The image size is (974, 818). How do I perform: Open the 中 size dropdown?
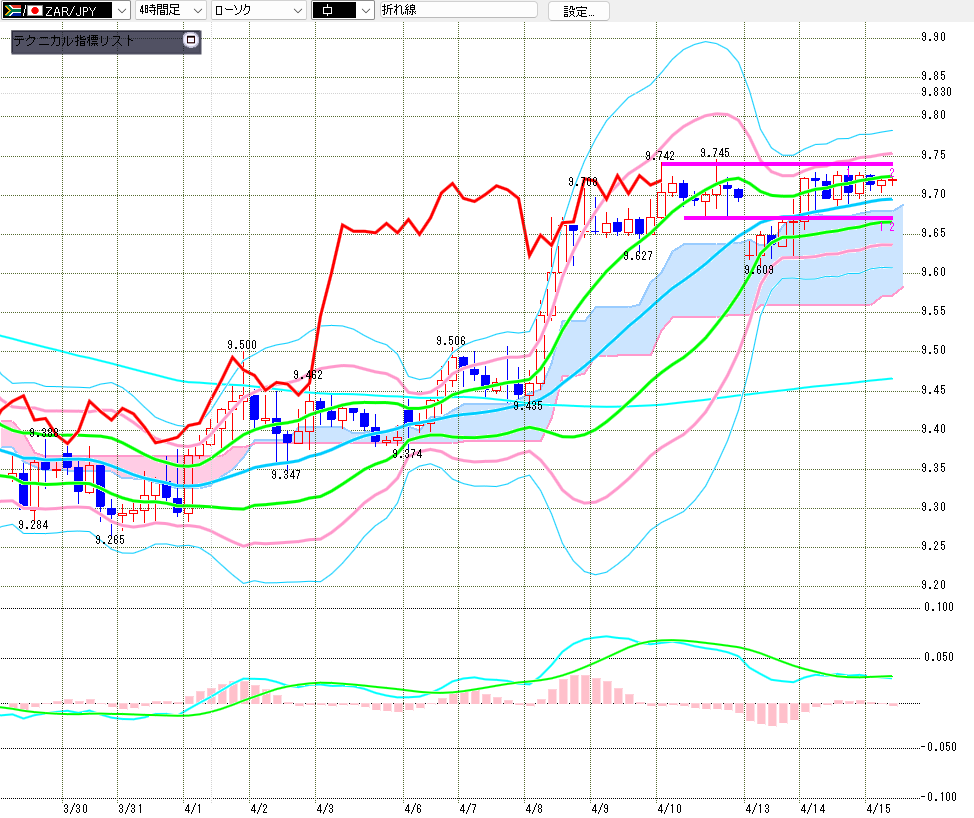364,10
